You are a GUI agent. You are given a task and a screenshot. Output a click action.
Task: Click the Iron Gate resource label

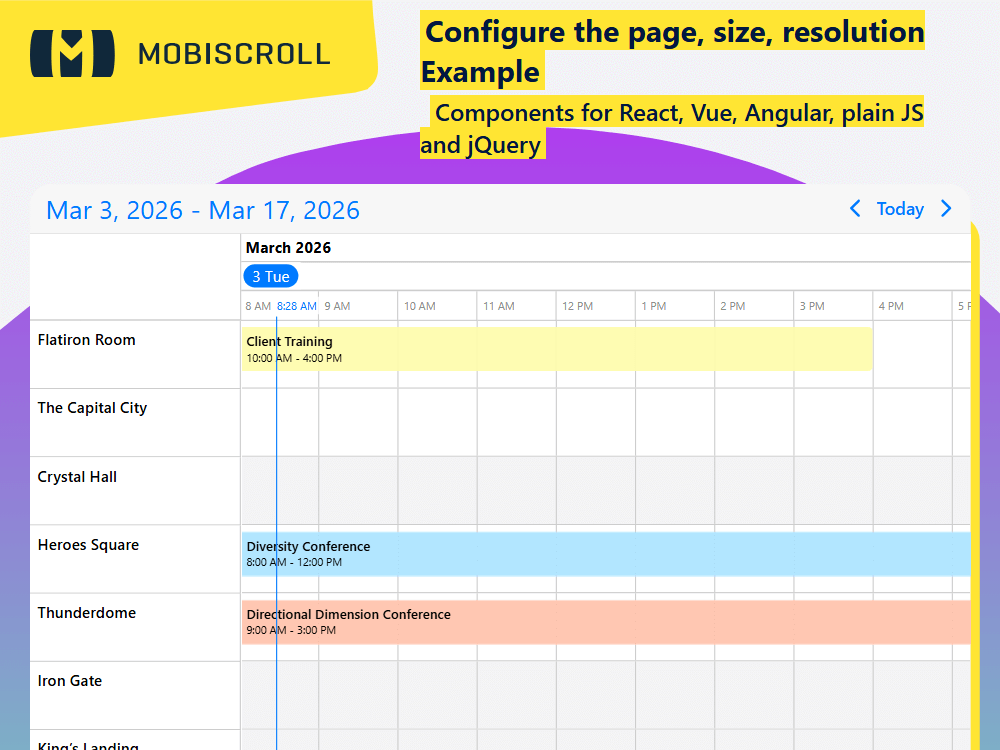tap(70, 681)
